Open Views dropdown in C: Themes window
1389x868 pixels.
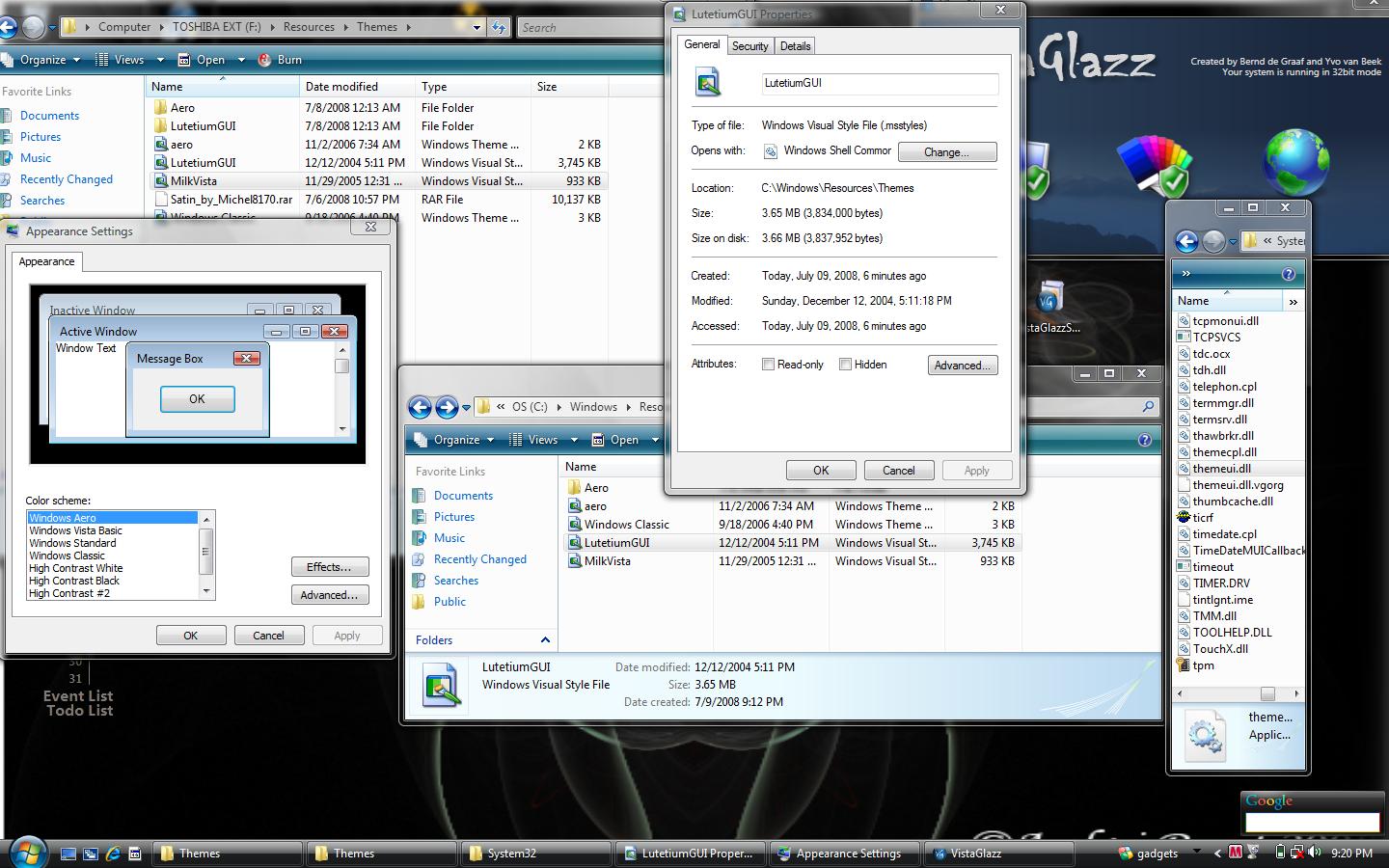[x=543, y=440]
